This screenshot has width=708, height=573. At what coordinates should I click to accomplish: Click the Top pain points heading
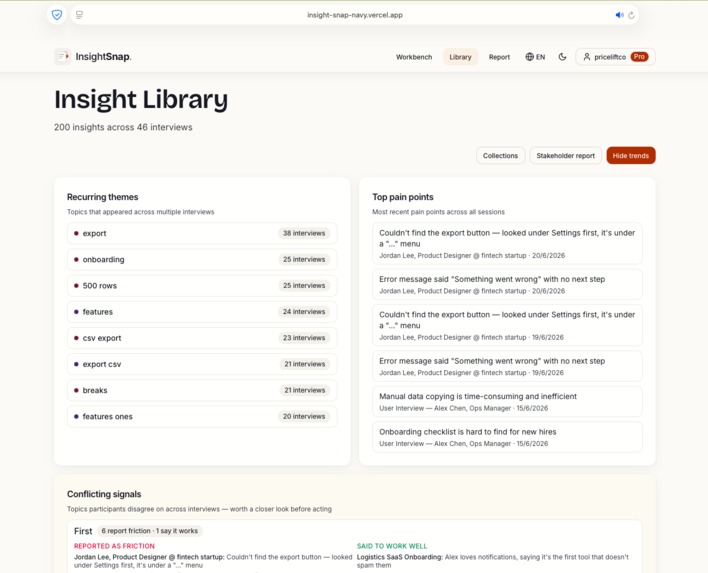403,197
